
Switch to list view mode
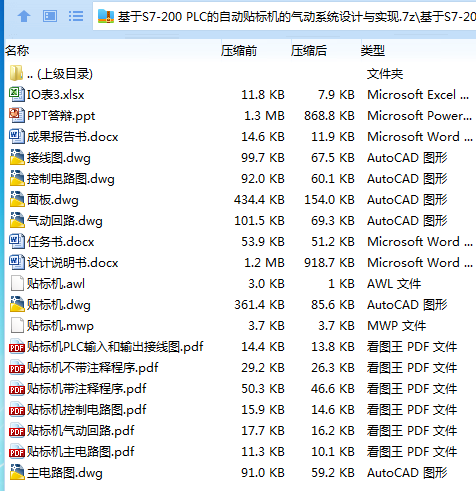tap(76, 16)
